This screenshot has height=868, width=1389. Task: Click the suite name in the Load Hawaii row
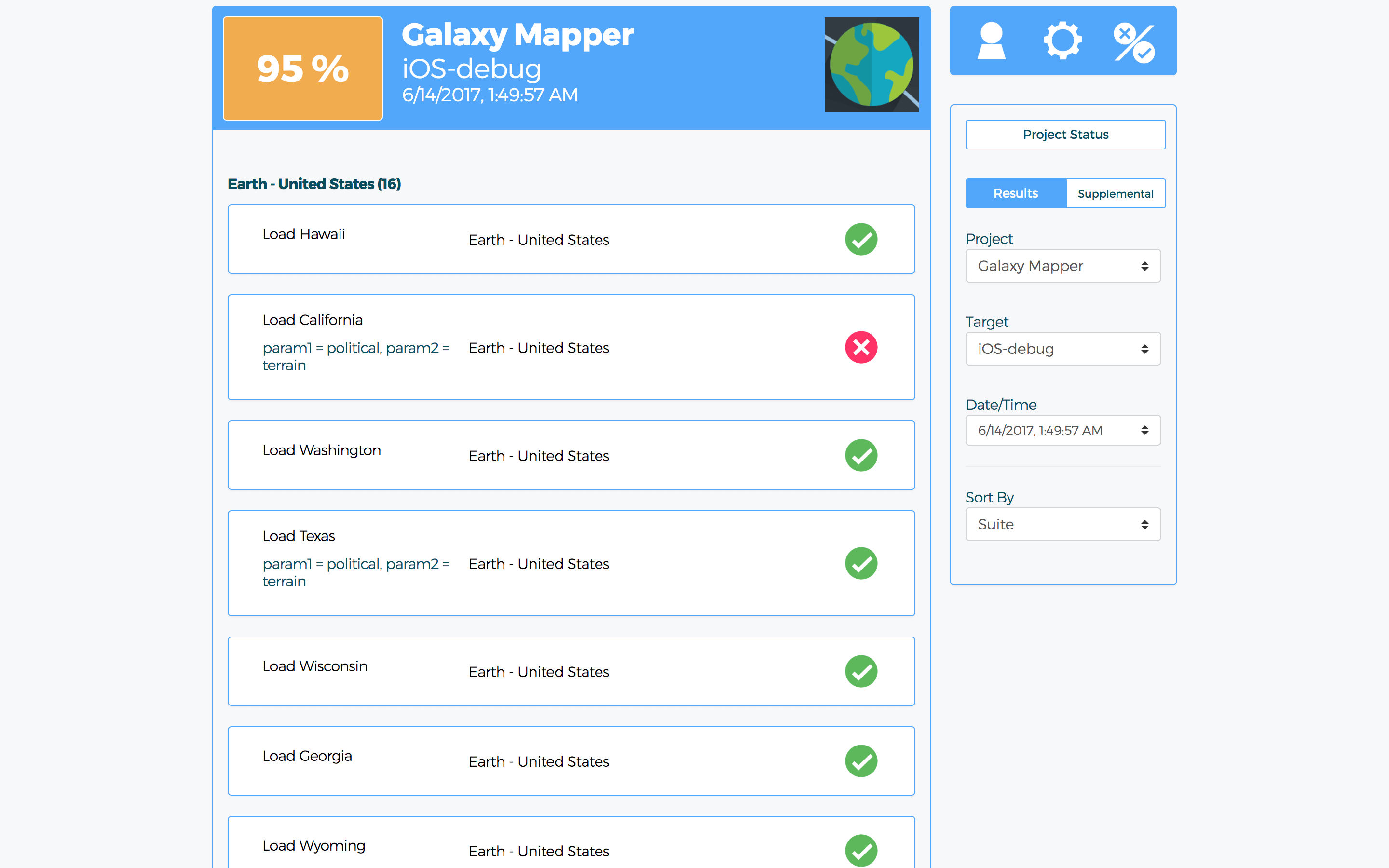click(x=538, y=240)
